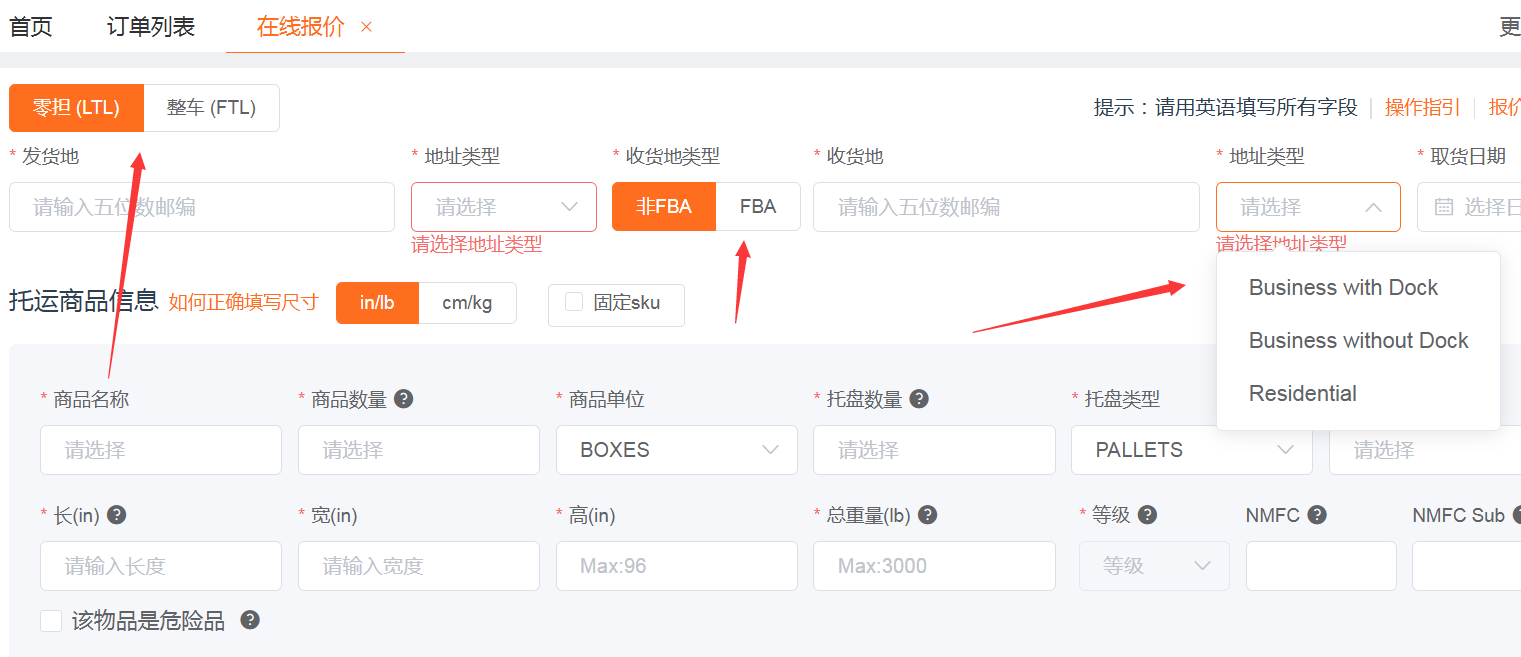Click help icon next to 商品数量
The height and width of the screenshot is (657, 1521).
404,399
